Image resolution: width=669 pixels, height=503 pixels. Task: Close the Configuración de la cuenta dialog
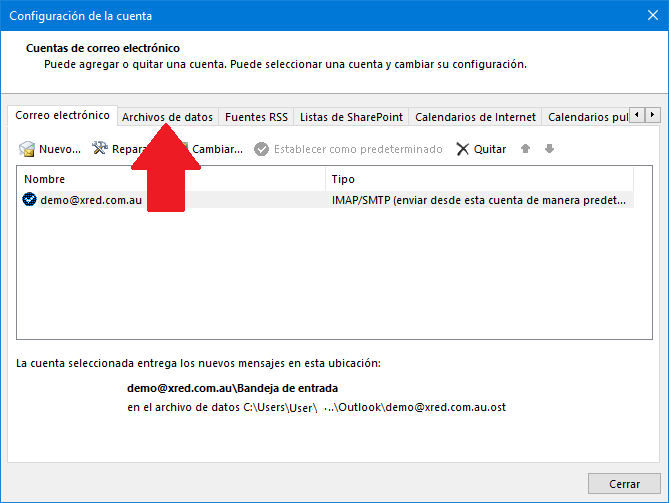[x=653, y=15]
